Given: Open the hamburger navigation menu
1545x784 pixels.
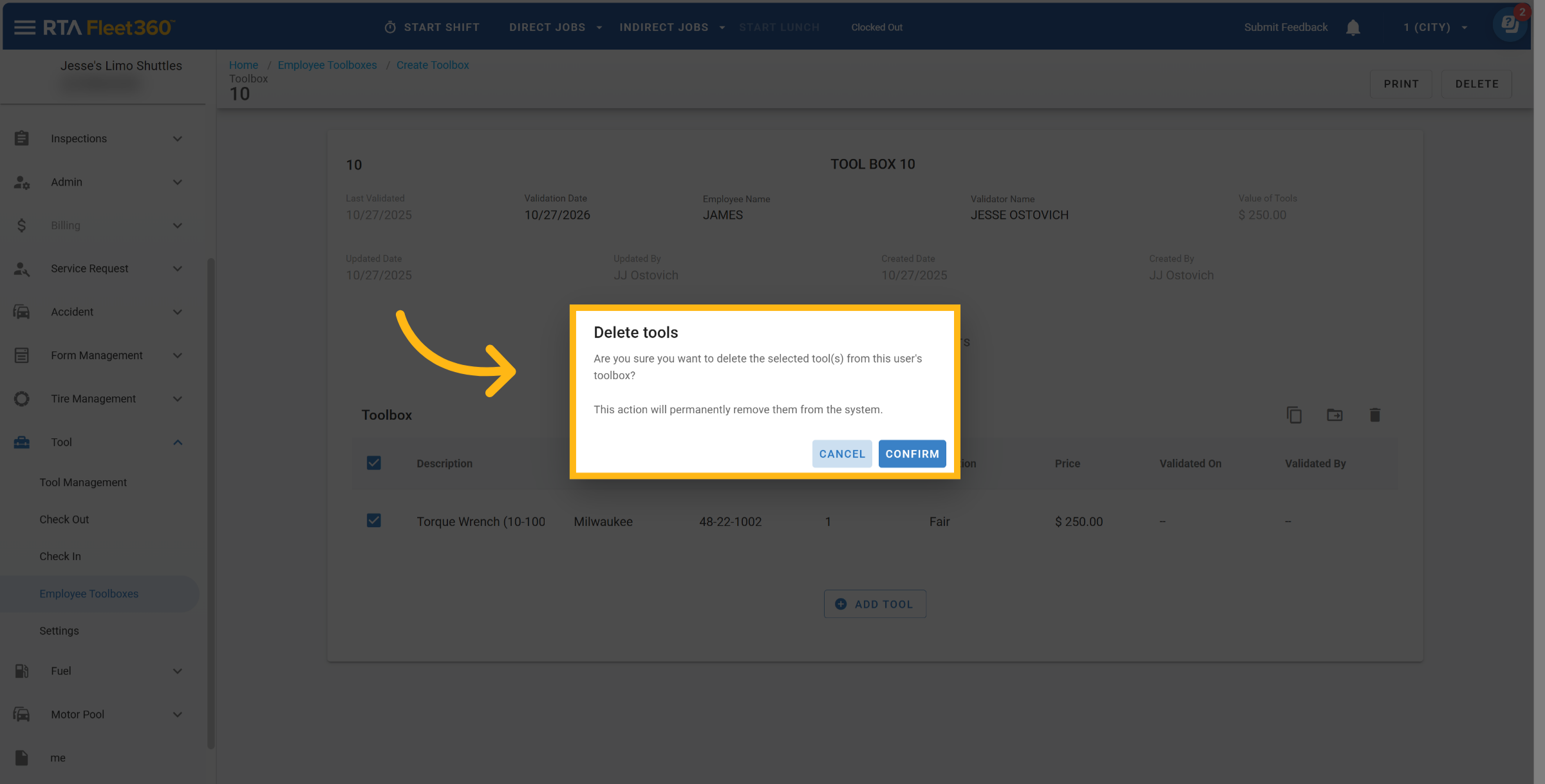Looking at the screenshot, I should point(24,27).
